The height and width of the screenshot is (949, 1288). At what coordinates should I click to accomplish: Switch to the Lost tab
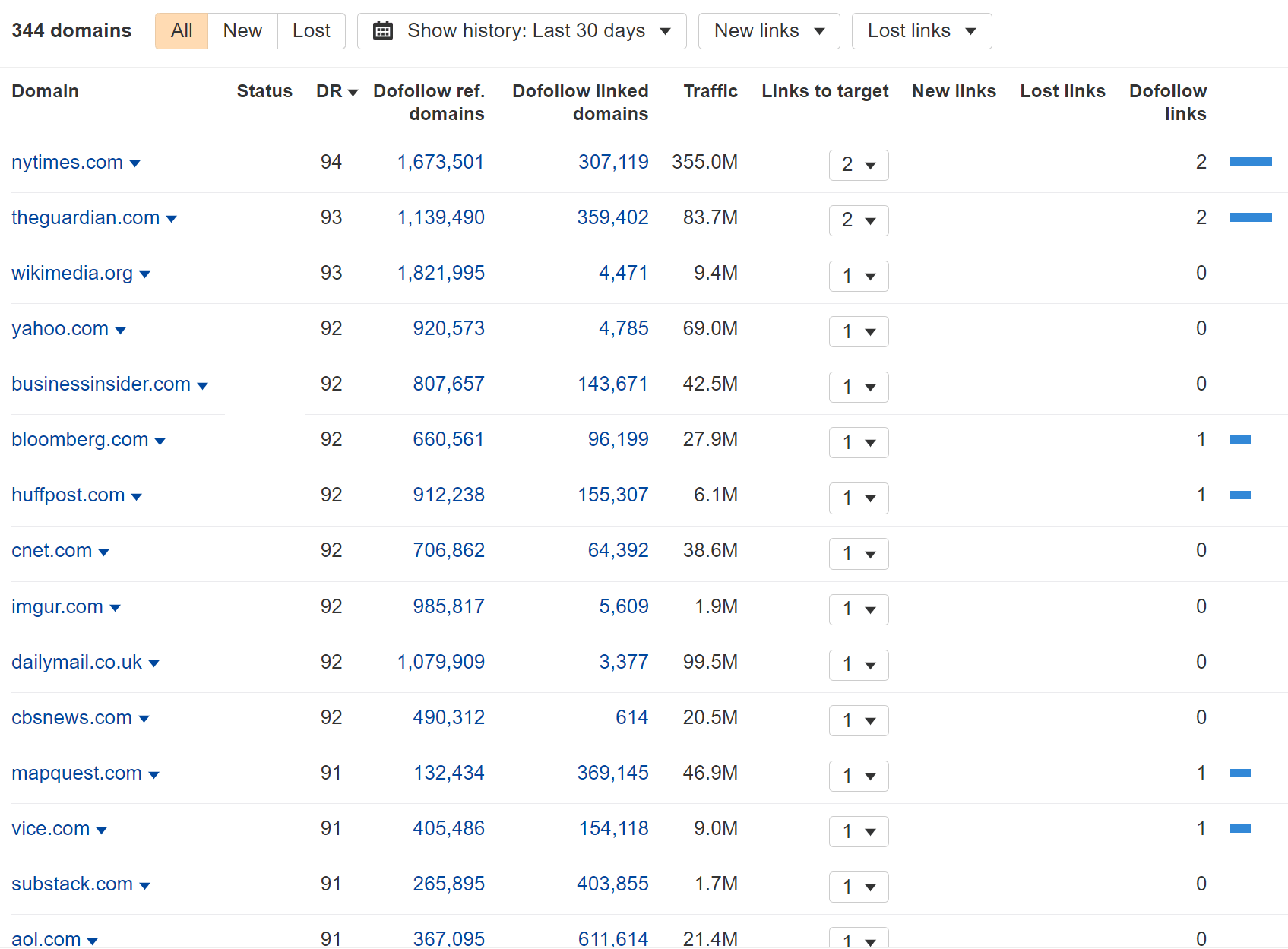(311, 30)
